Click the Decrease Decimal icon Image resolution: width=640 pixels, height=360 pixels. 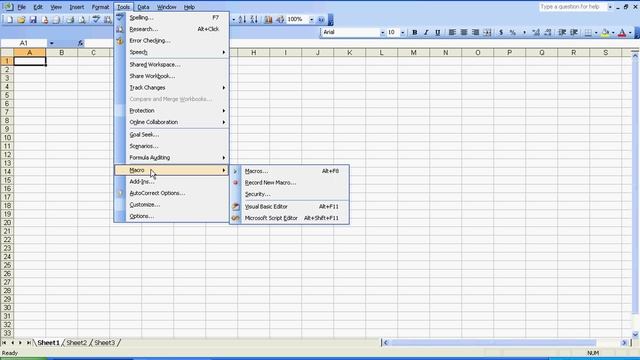(x=548, y=32)
